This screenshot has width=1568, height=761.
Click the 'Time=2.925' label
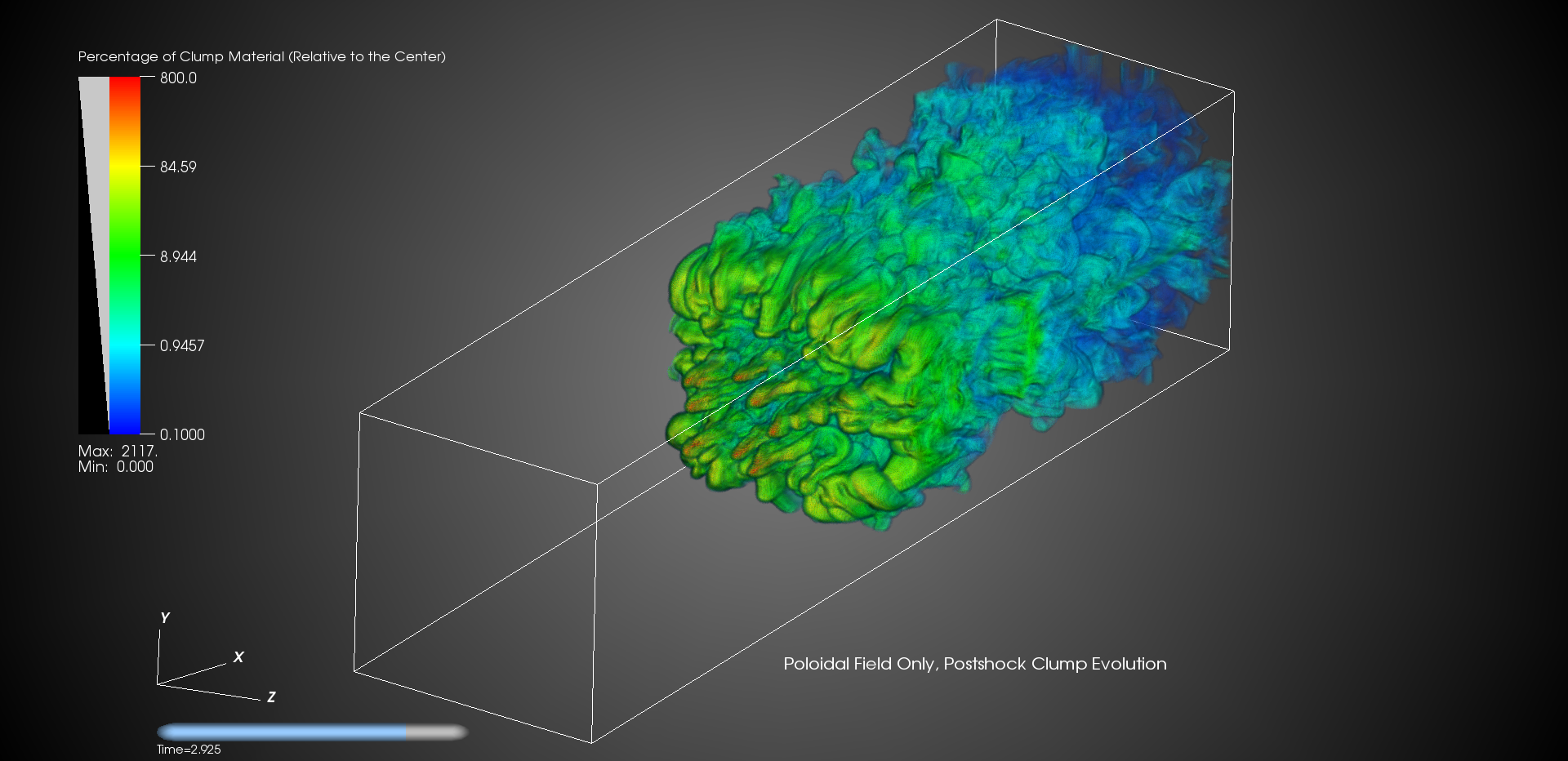click(189, 750)
